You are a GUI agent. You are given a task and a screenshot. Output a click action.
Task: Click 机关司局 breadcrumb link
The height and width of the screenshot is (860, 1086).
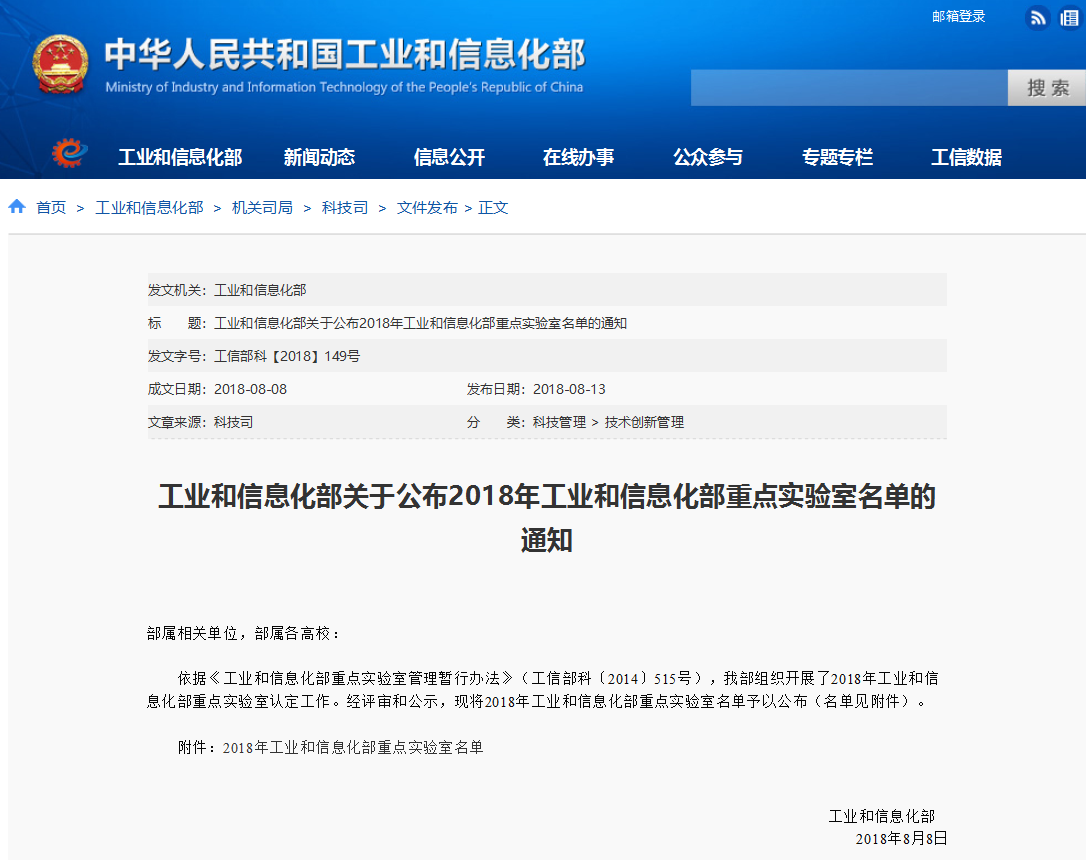(262, 208)
